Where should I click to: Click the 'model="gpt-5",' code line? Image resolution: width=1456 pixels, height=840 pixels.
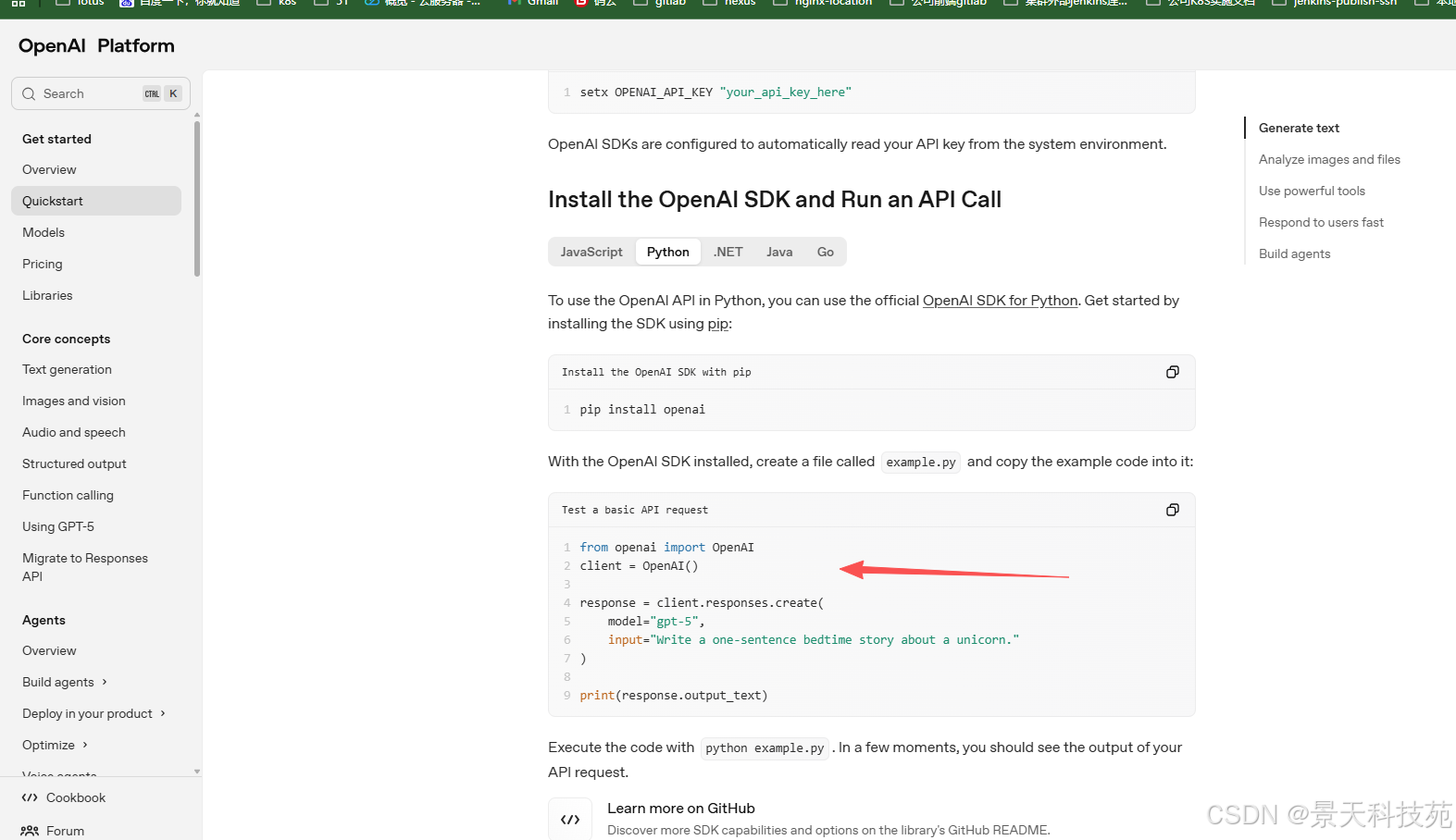pos(656,621)
